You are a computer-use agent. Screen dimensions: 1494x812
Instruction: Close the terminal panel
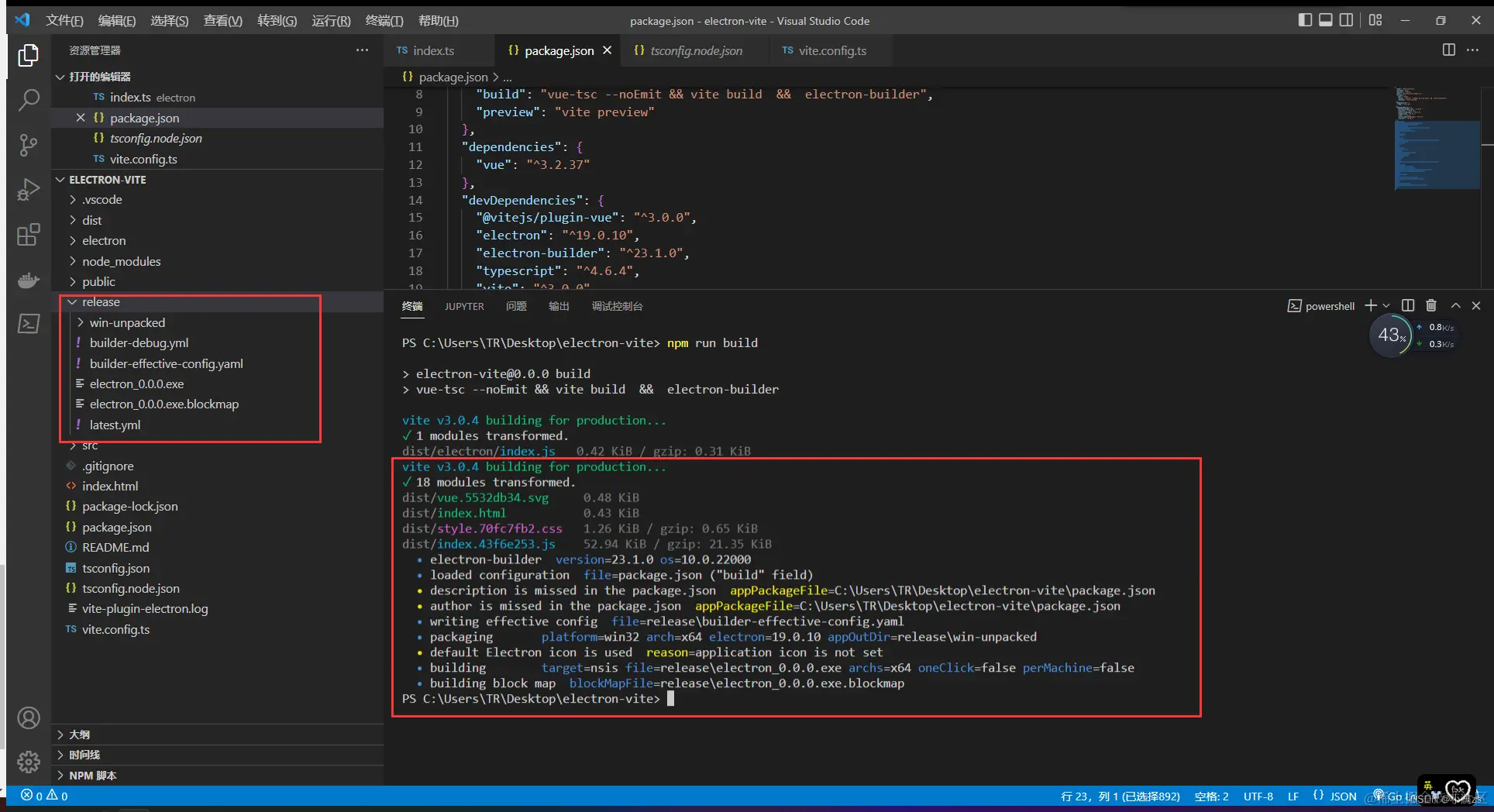coord(1476,306)
